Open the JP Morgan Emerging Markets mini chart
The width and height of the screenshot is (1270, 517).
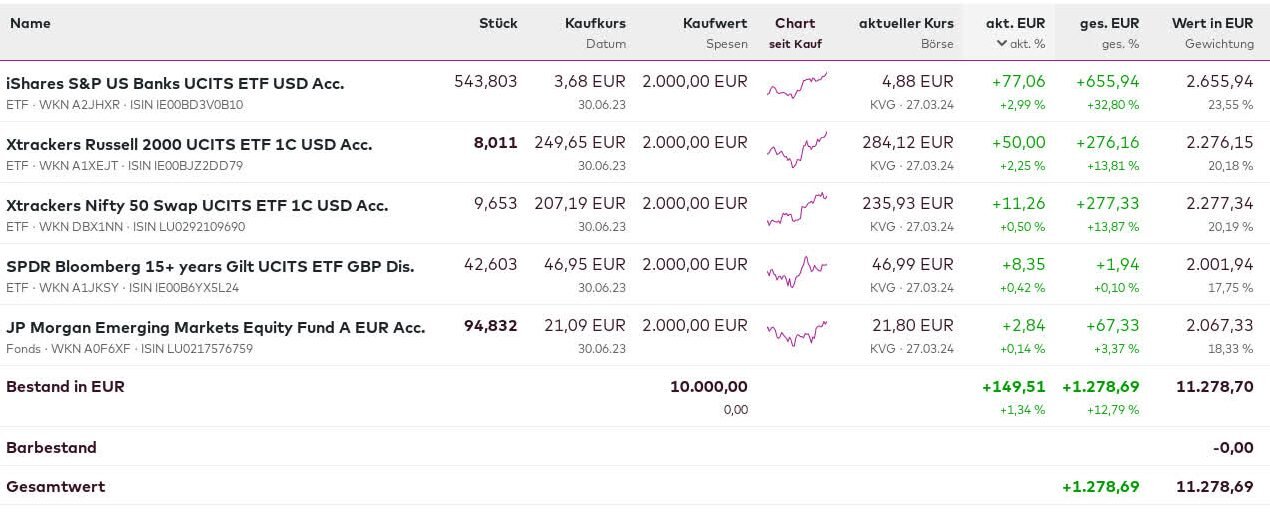(x=797, y=332)
